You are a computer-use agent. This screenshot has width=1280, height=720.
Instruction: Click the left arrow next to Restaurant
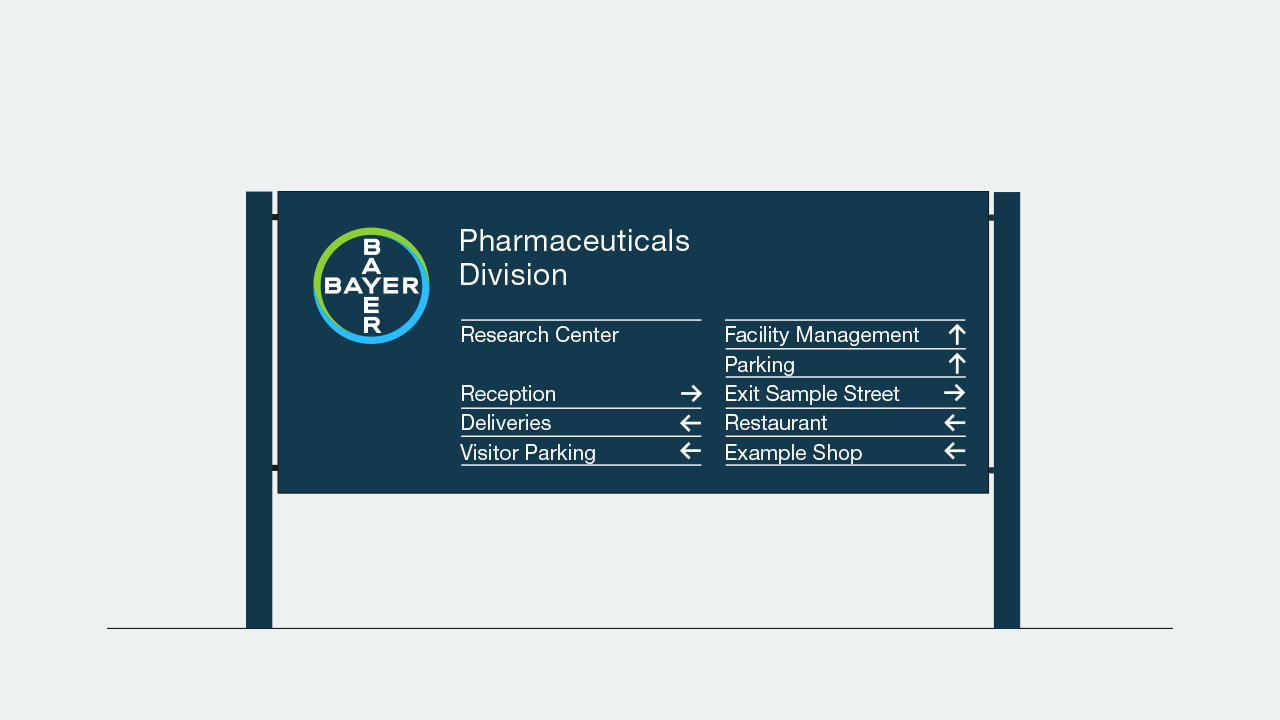(955, 423)
